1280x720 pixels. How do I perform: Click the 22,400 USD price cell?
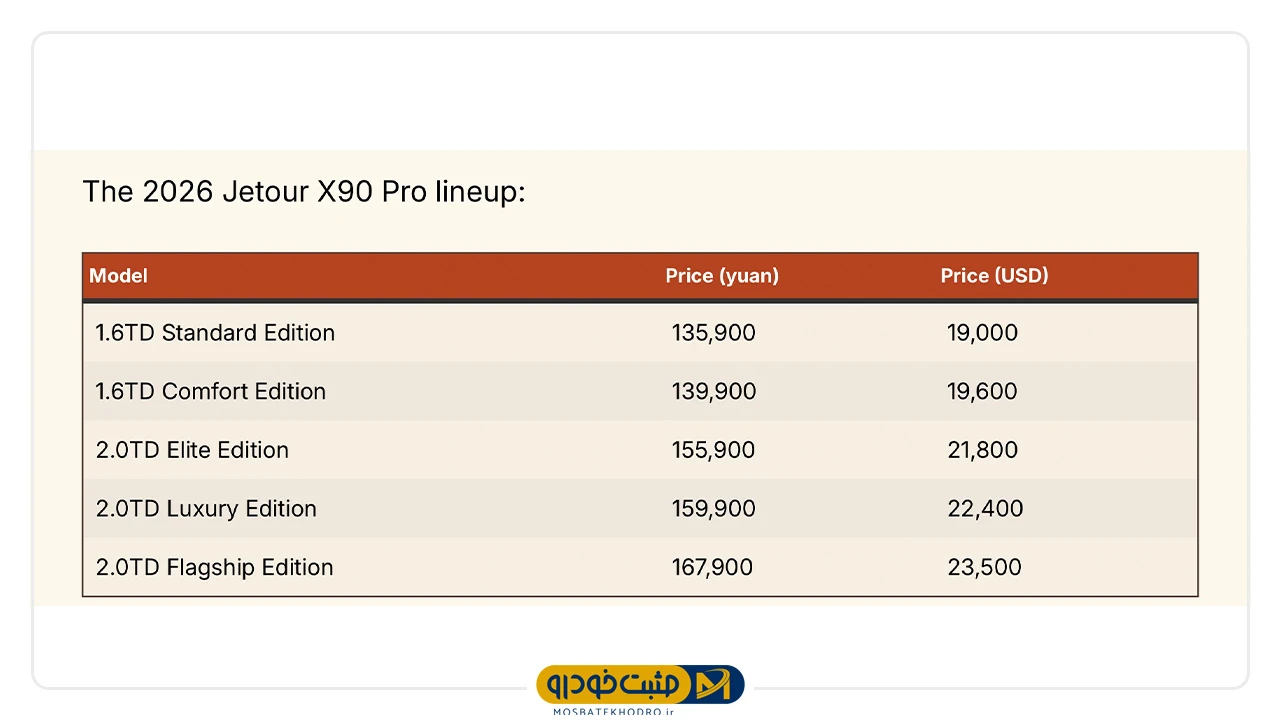coord(985,509)
